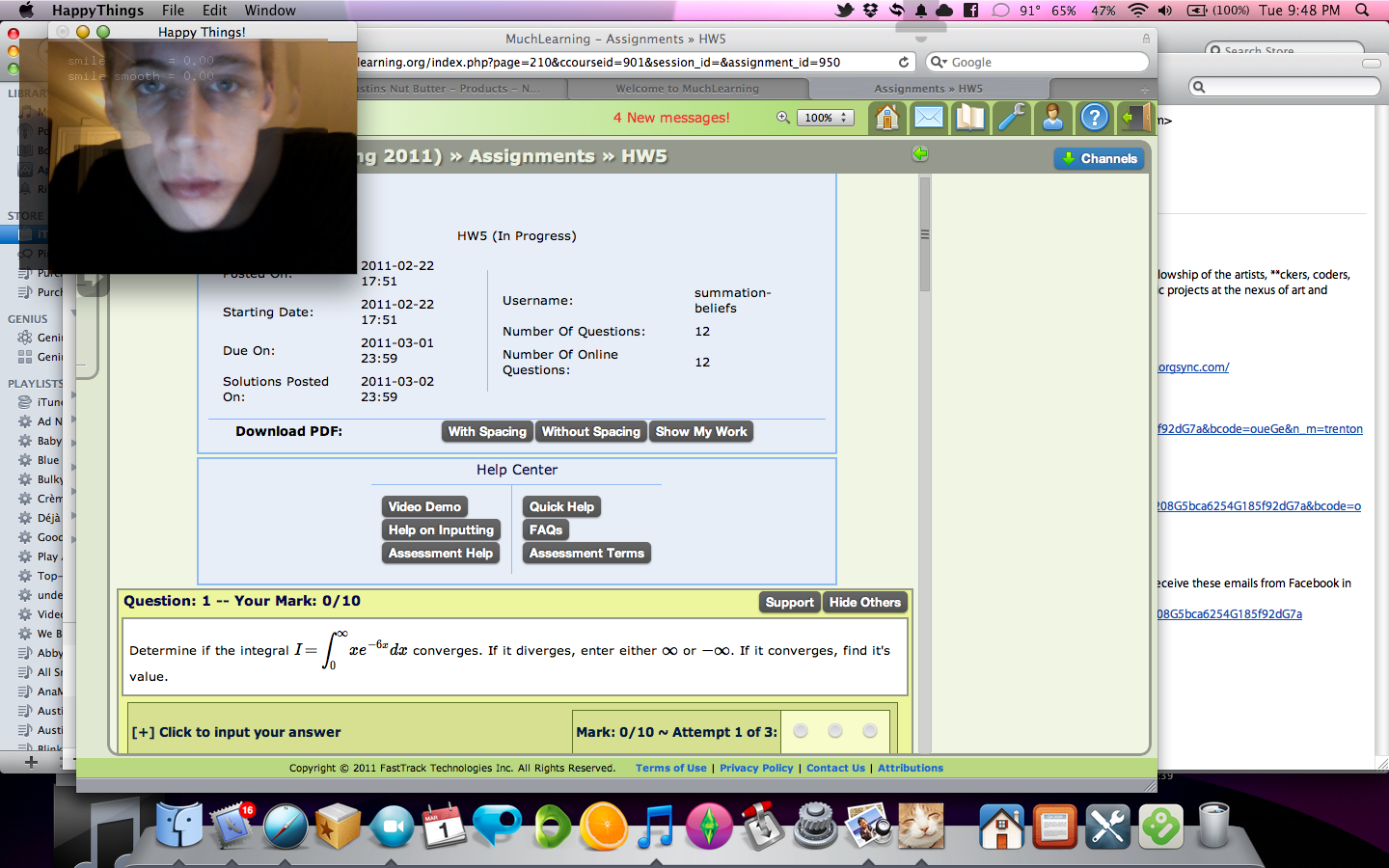Click the blue question mark help icon
1389x868 pixels.
click(1094, 118)
